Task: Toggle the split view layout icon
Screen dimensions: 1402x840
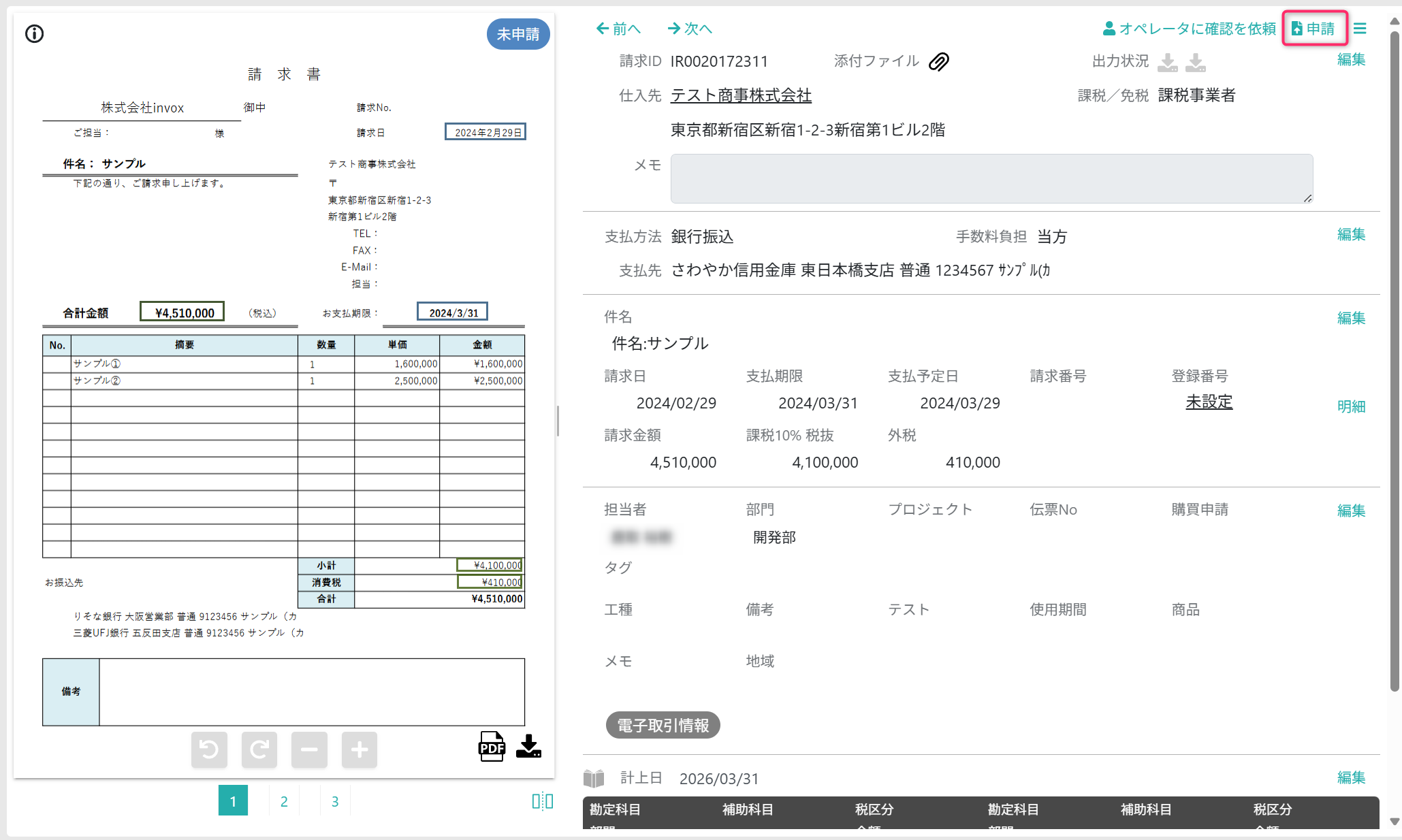Action: (542, 801)
